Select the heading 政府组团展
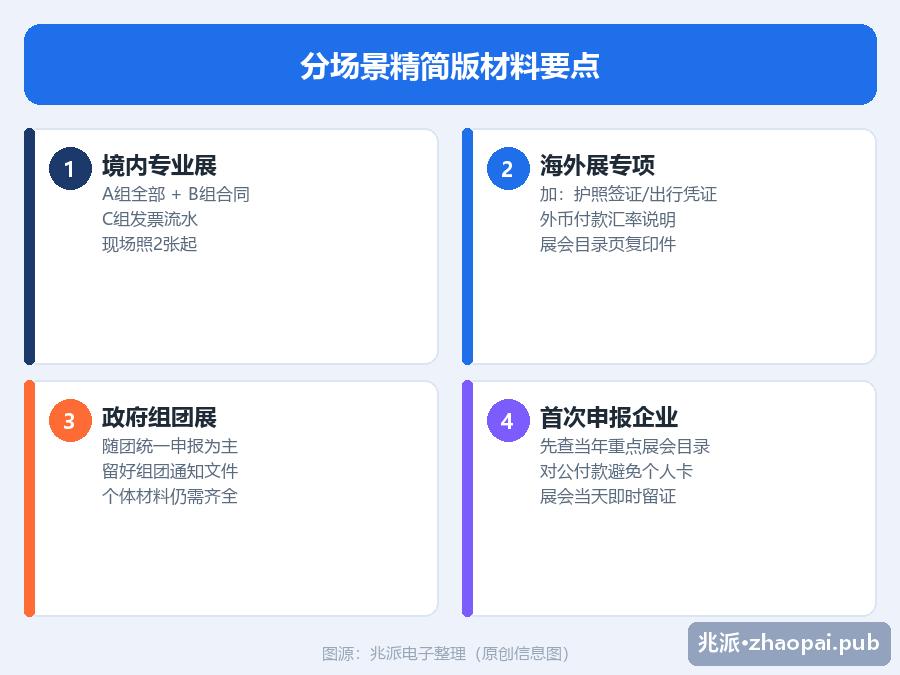Viewport: 900px width, 675px height. (159, 417)
